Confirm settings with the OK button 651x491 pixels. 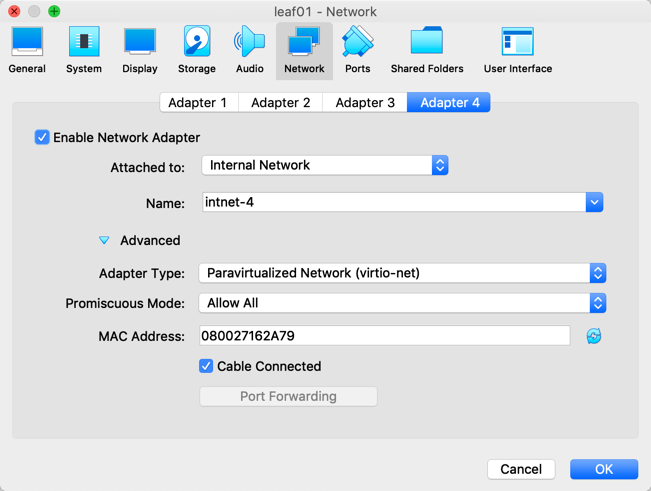tap(604, 469)
